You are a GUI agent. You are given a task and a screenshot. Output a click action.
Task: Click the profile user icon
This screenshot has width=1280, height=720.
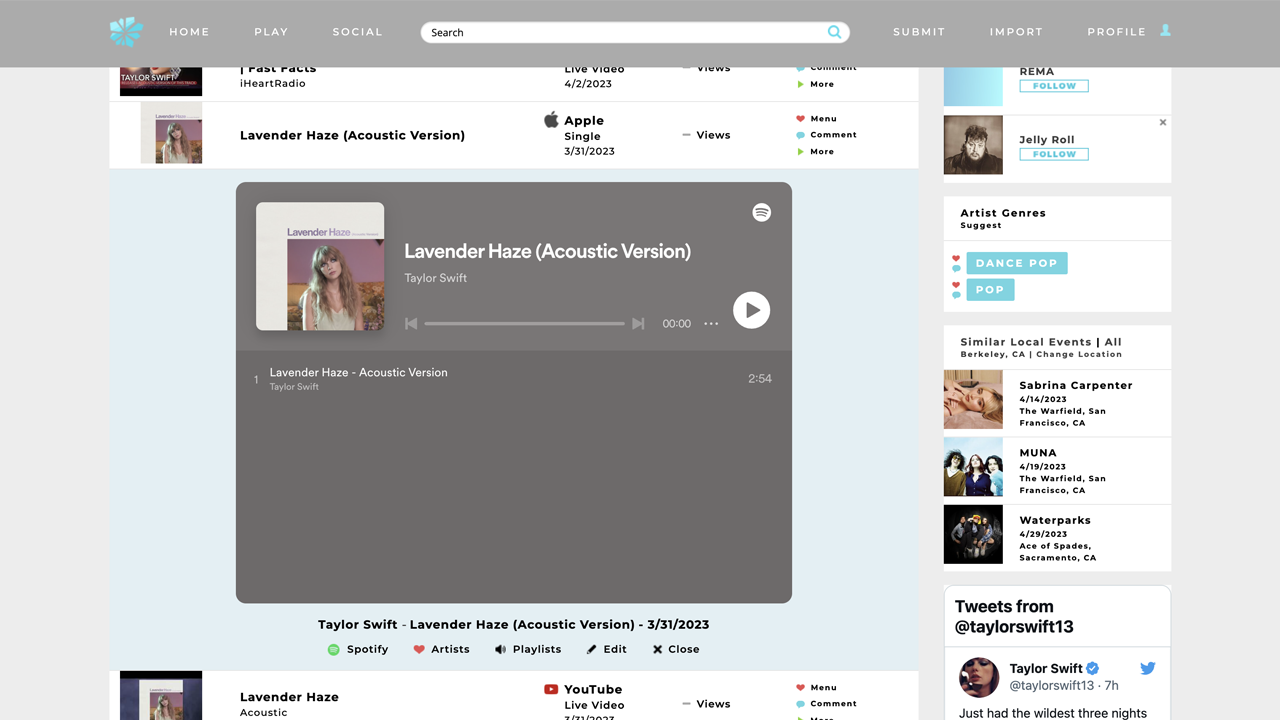pos(1165,31)
